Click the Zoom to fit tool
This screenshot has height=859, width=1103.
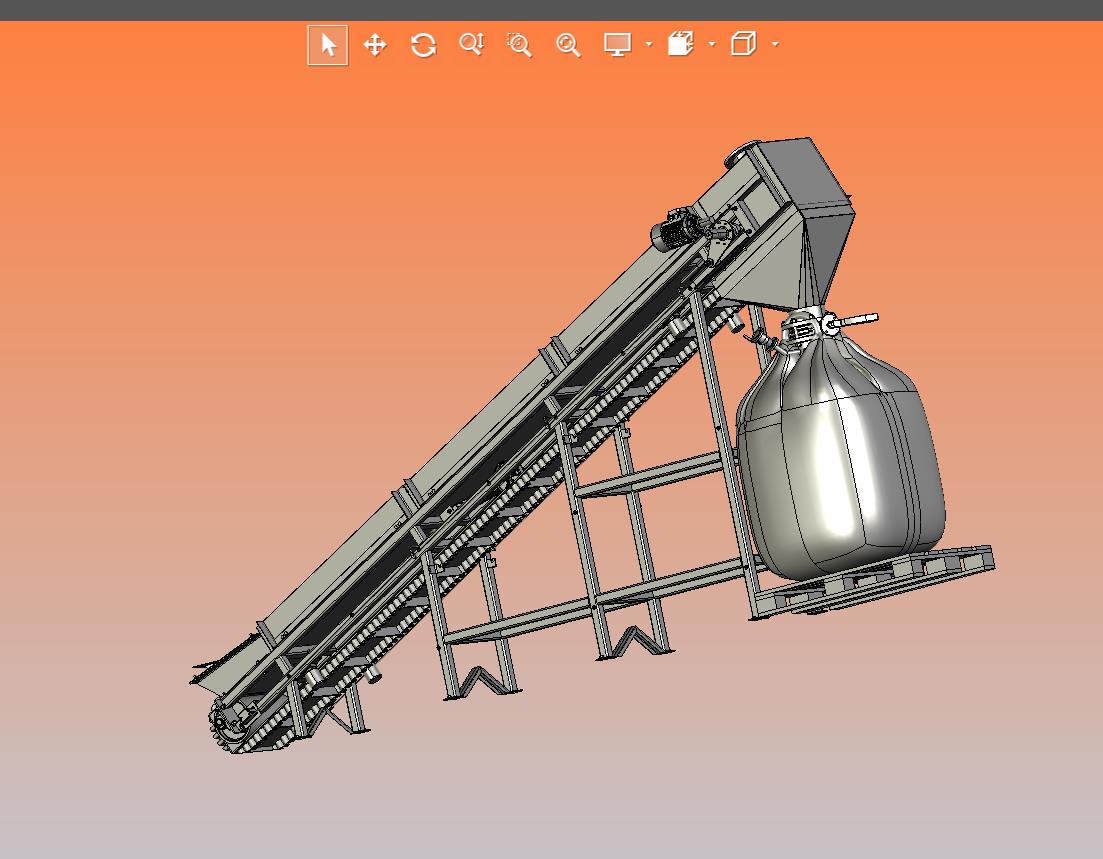pyautogui.click(x=568, y=45)
